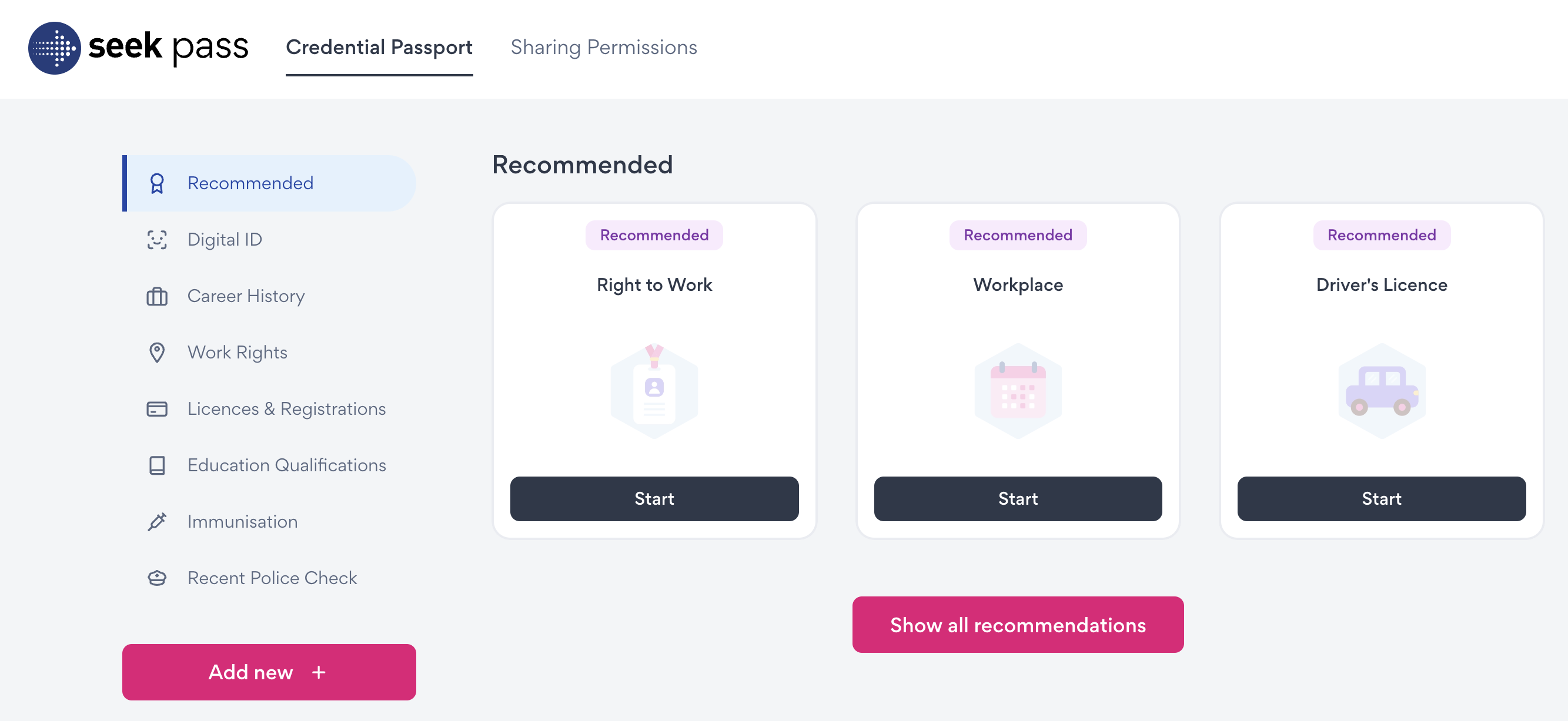Click the Seek Pass logo
The image size is (1568, 721).
[x=138, y=49]
